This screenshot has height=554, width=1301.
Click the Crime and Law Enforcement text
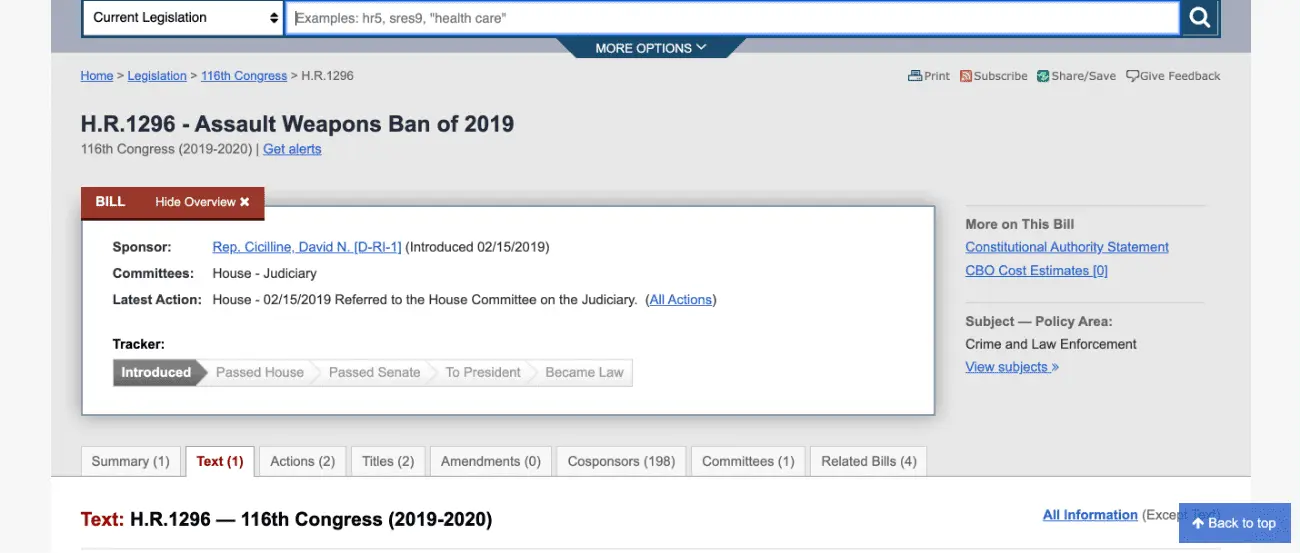click(1051, 344)
